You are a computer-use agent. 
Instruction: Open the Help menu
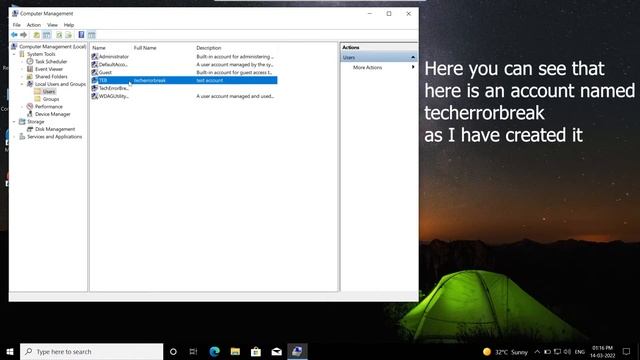tap(69, 25)
